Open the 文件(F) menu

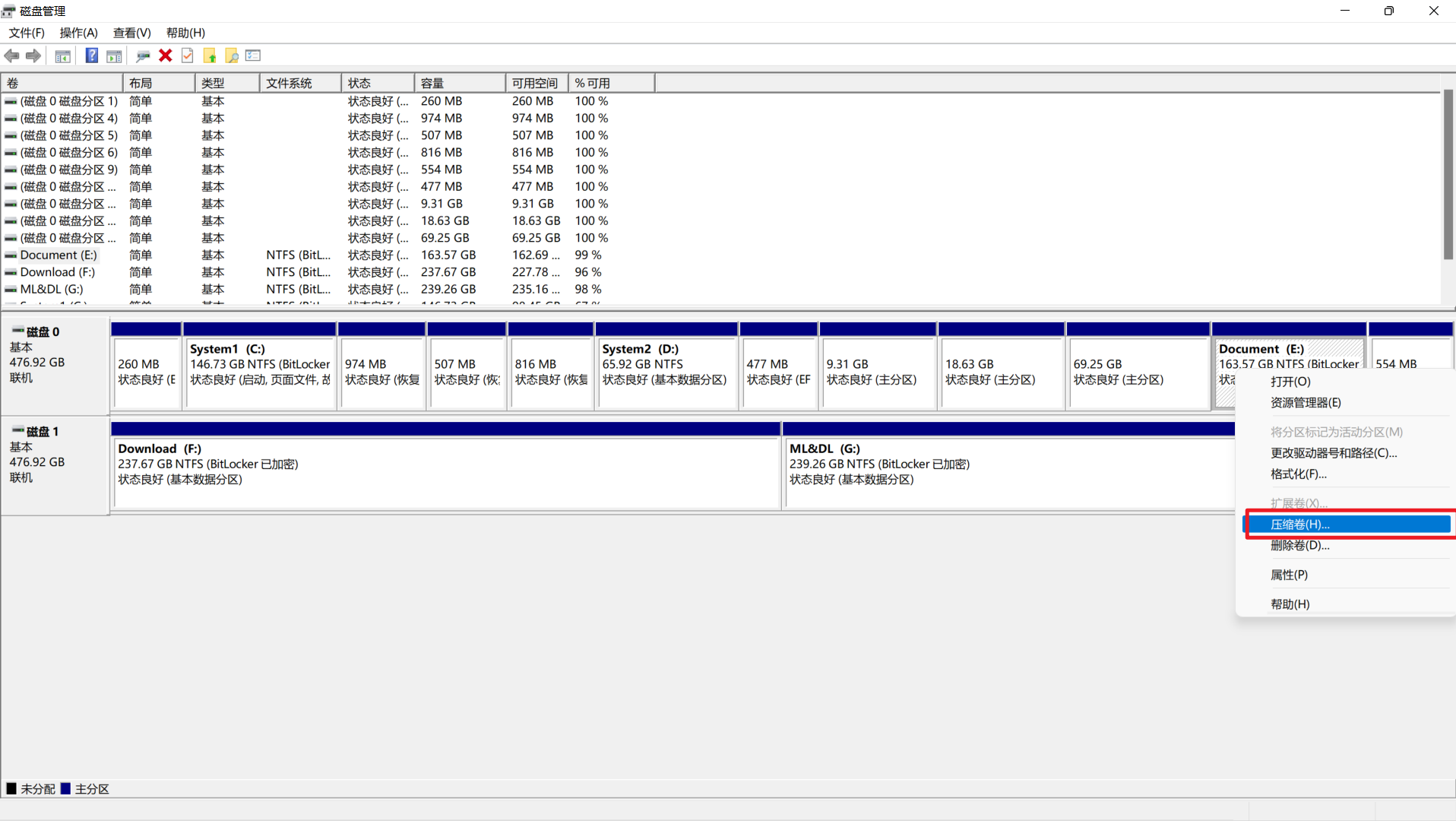[27, 33]
